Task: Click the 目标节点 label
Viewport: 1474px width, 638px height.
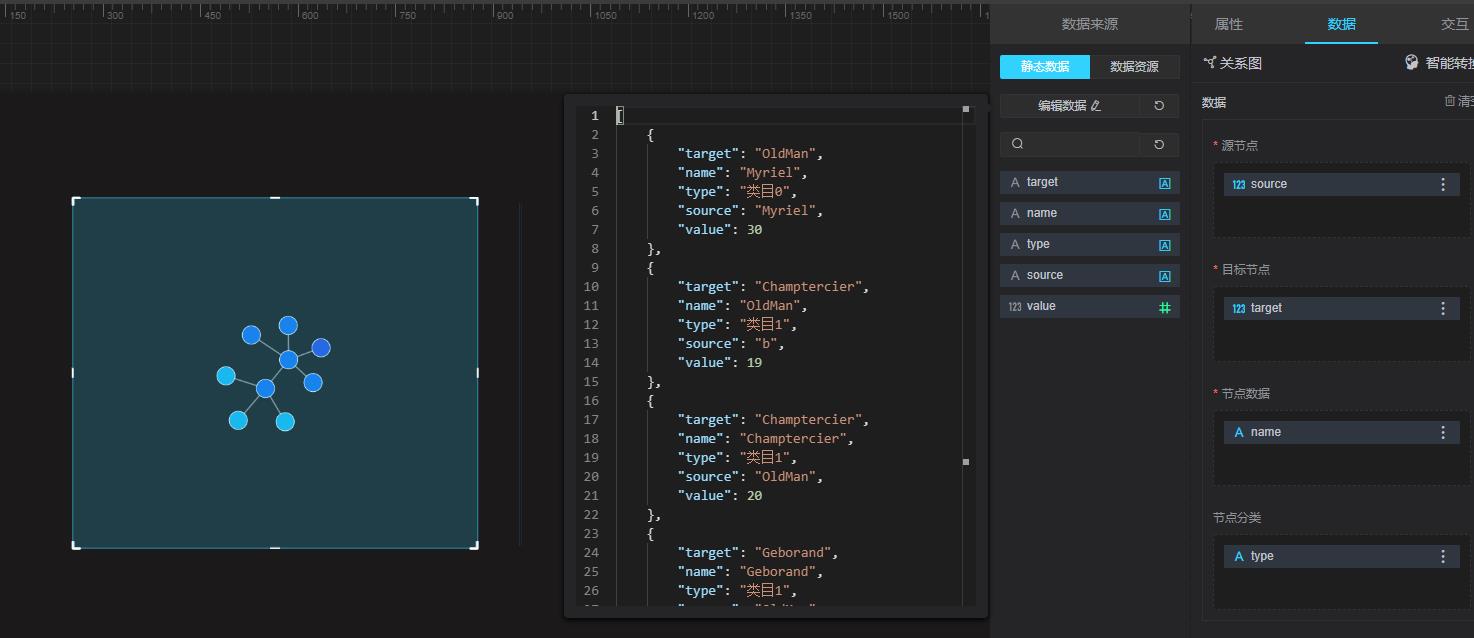Action: click(x=1246, y=270)
